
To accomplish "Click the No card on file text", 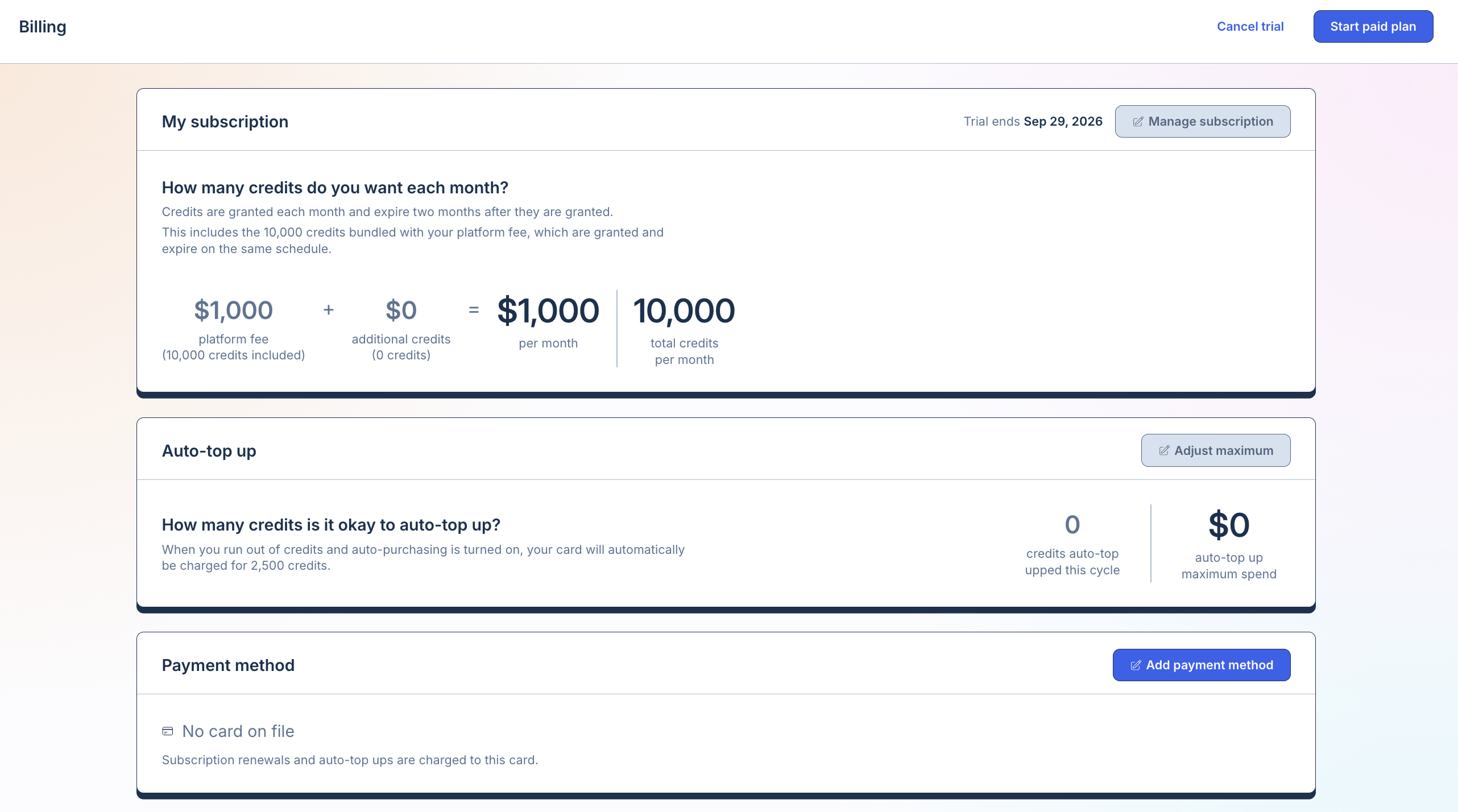I will tap(238, 731).
